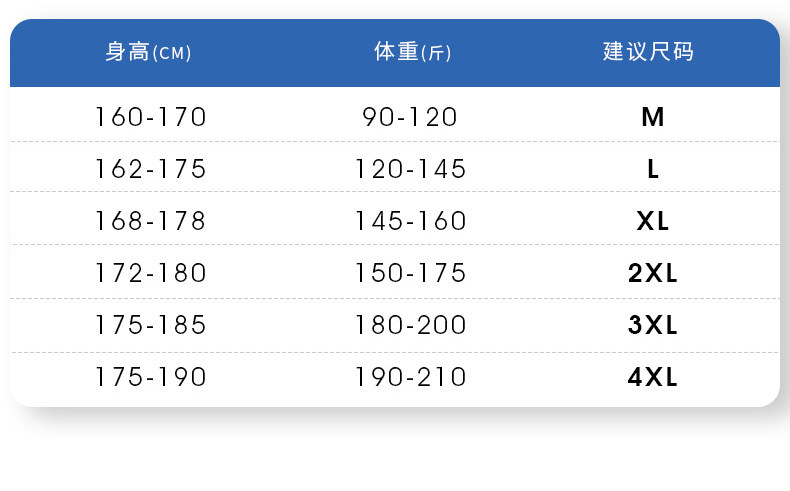The image size is (790, 491).
Task: Click the 162-175 height cell
Action: pos(151,169)
